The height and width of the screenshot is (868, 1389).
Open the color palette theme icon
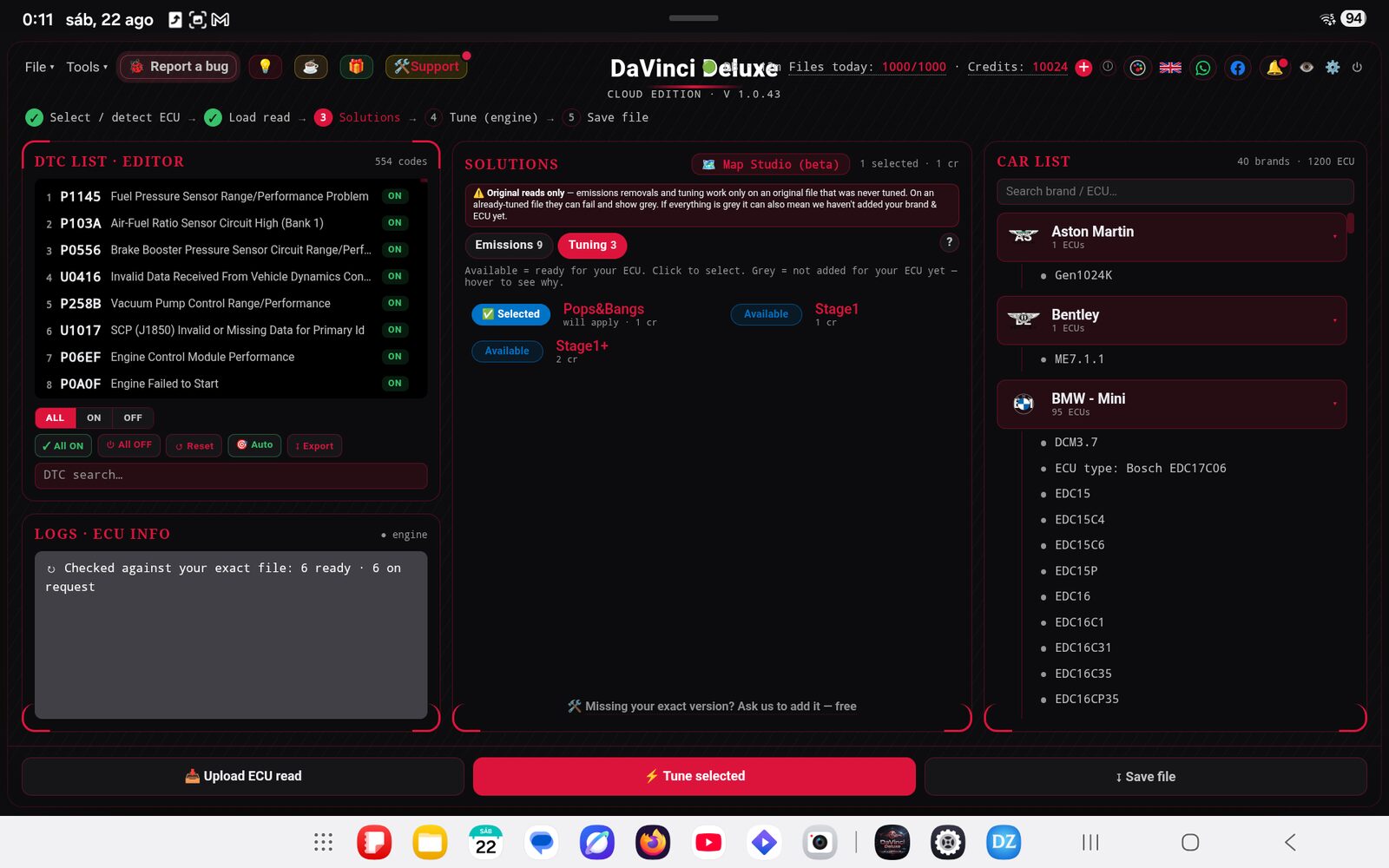pyautogui.click(x=1137, y=68)
